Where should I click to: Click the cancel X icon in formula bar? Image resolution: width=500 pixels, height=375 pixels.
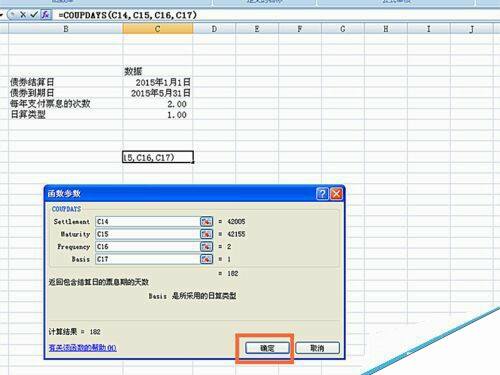(23, 15)
